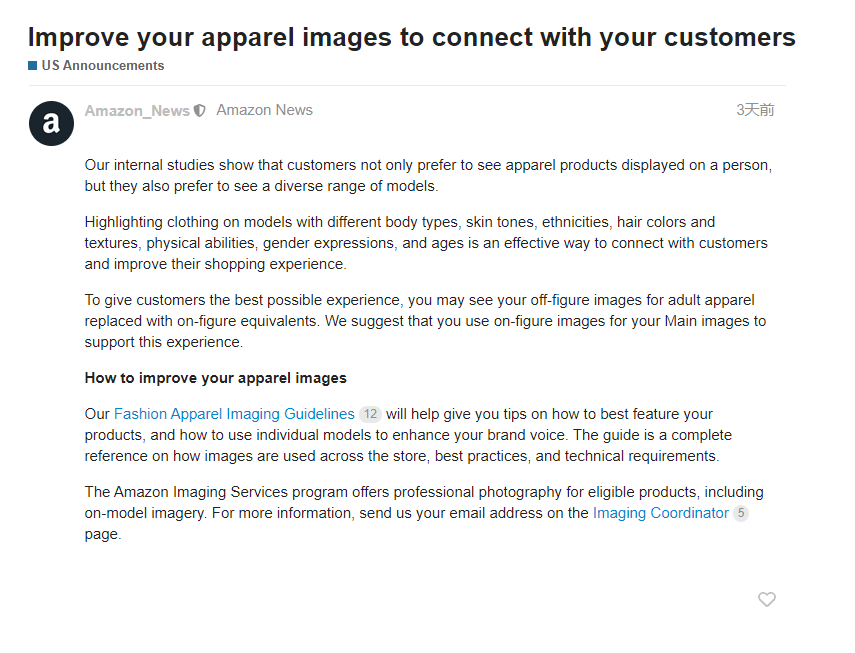Viewport: 855px width, 653px height.
Task: Click the paragraph starting "Our internal studies show"
Action: click(428, 175)
